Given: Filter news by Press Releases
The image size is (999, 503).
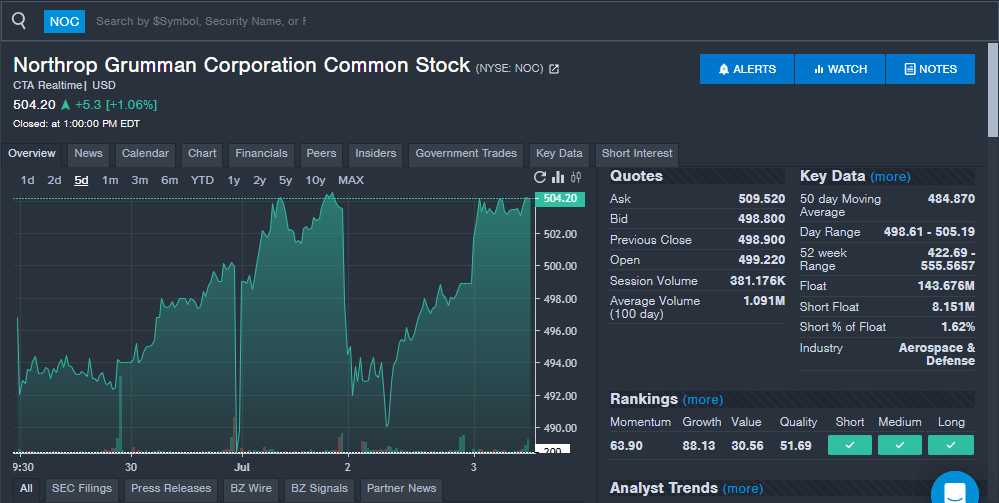Looking at the screenshot, I should pyautogui.click(x=171, y=488).
